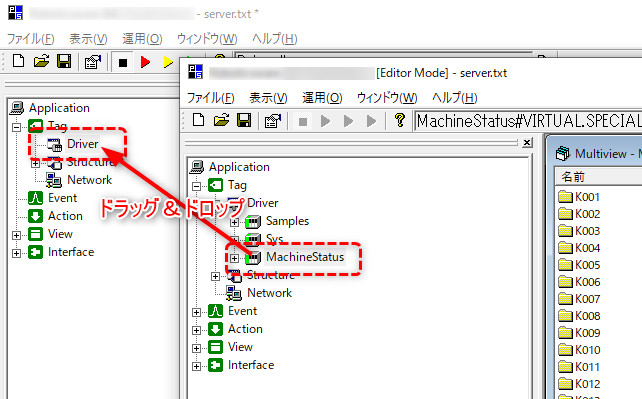
Task: Open ウィンドウ(W) menu in Editor Mode window
Action: 387,98
